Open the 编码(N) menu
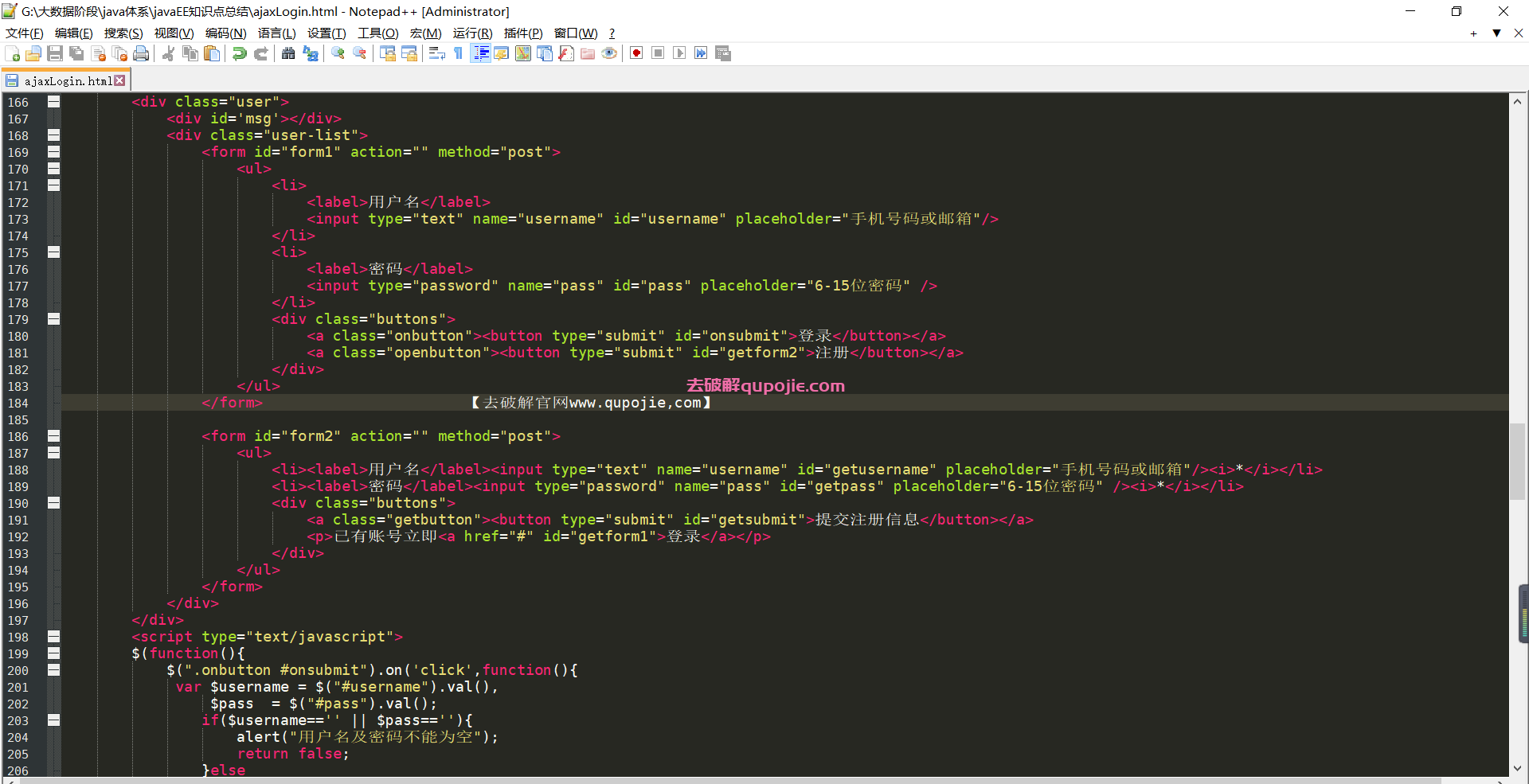 tap(226, 33)
